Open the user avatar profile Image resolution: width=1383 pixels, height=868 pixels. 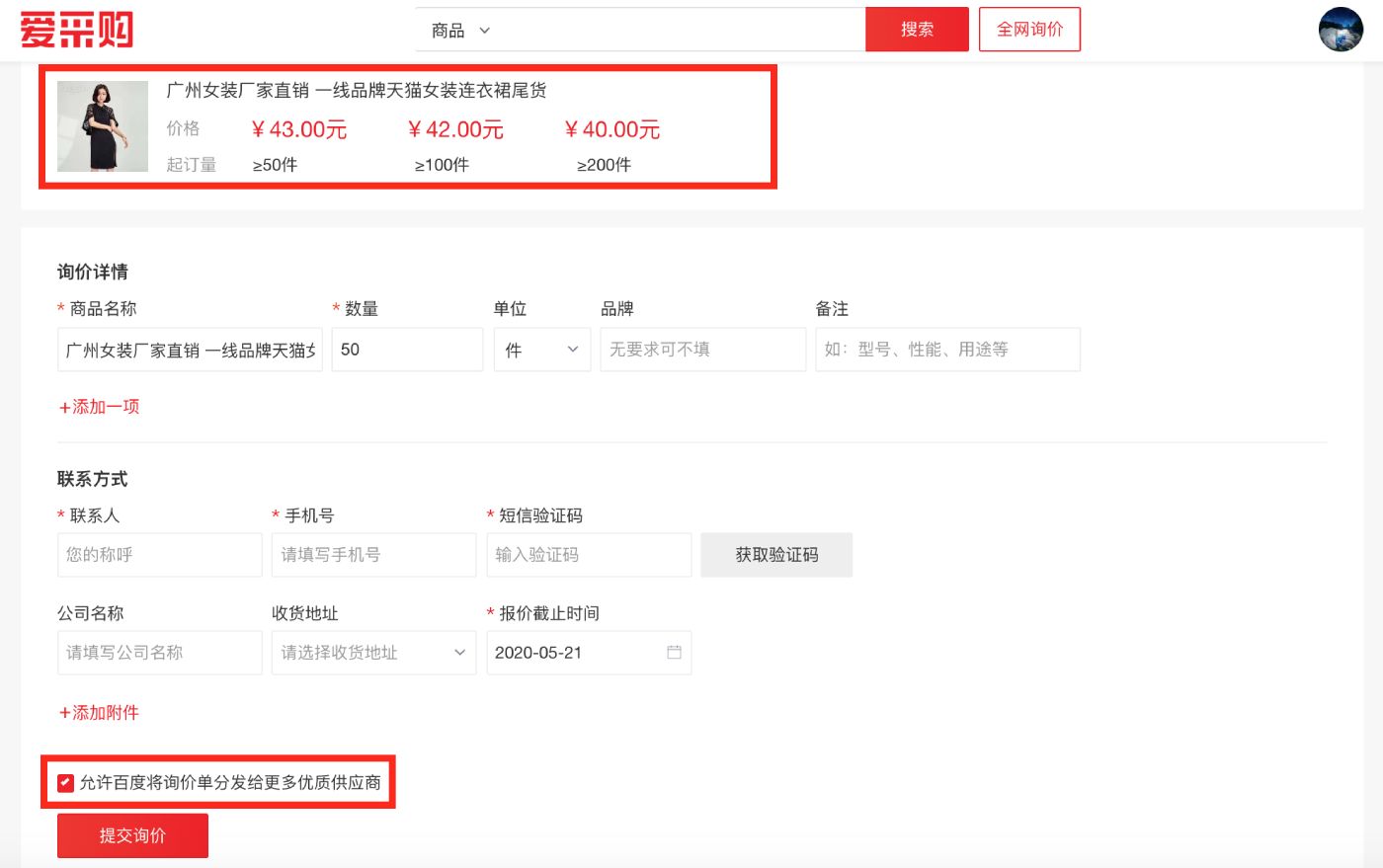[x=1341, y=30]
